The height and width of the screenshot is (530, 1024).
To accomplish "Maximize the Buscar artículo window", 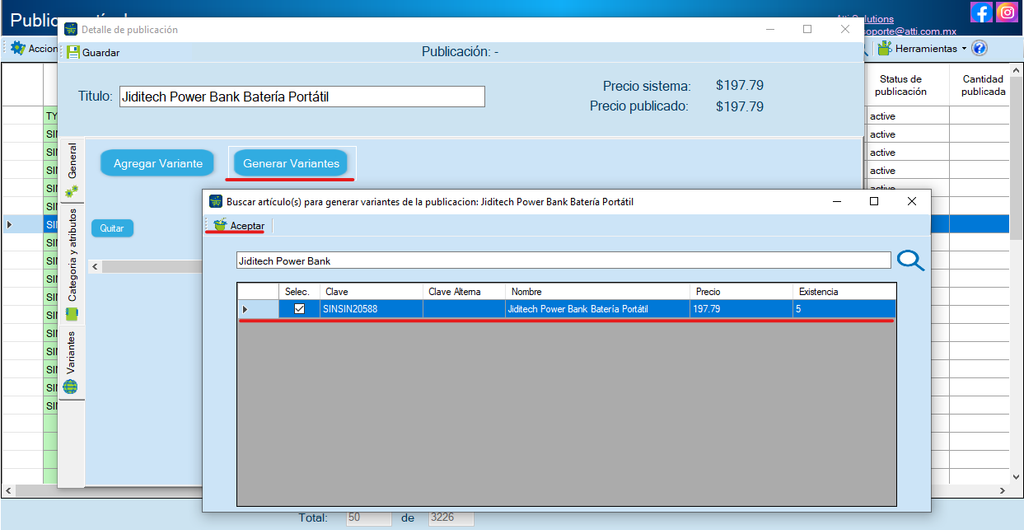I will tap(874, 202).
